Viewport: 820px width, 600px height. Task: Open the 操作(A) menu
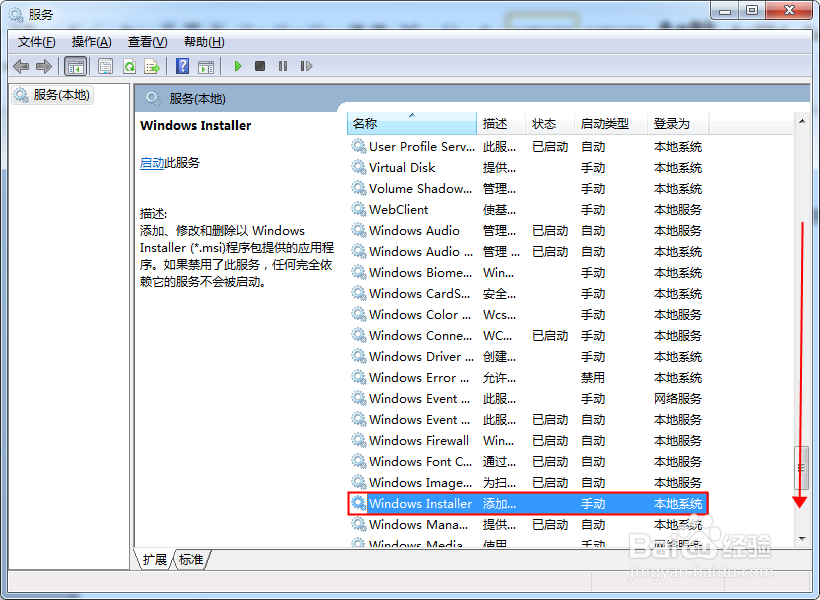(92, 41)
